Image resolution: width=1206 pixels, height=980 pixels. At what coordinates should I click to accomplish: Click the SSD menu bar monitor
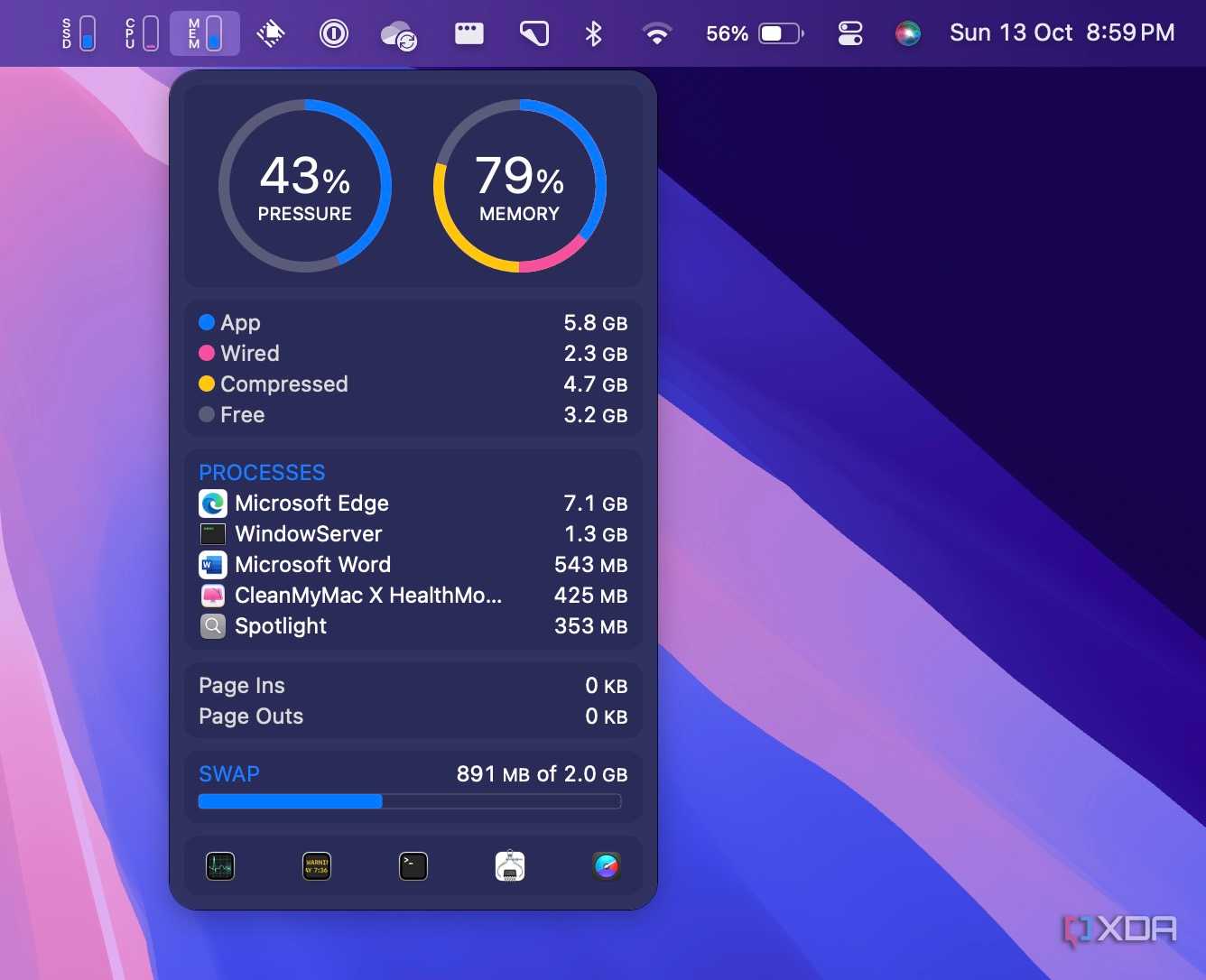pos(79,33)
